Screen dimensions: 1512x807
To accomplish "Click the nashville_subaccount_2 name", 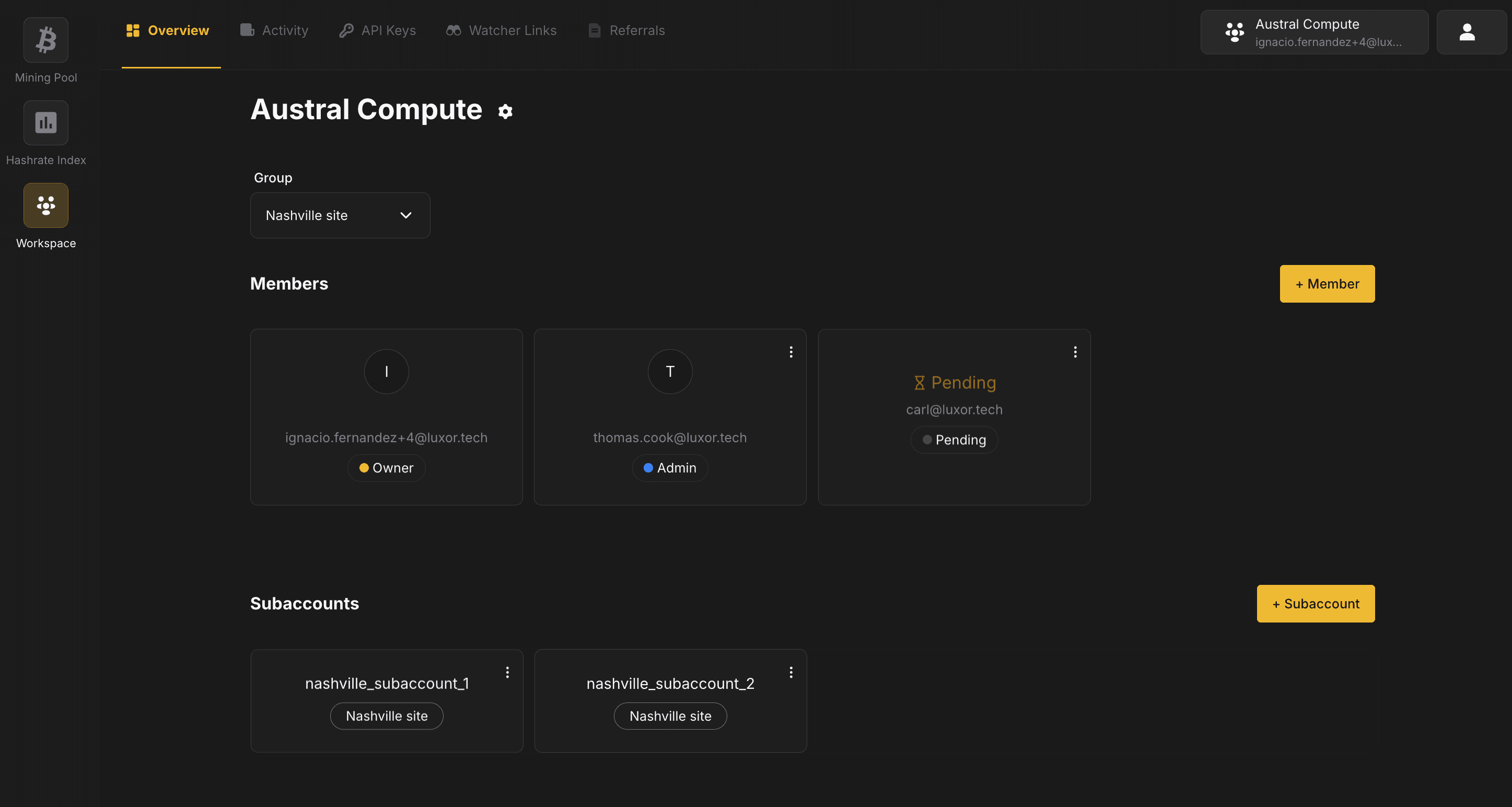I will [x=670, y=684].
